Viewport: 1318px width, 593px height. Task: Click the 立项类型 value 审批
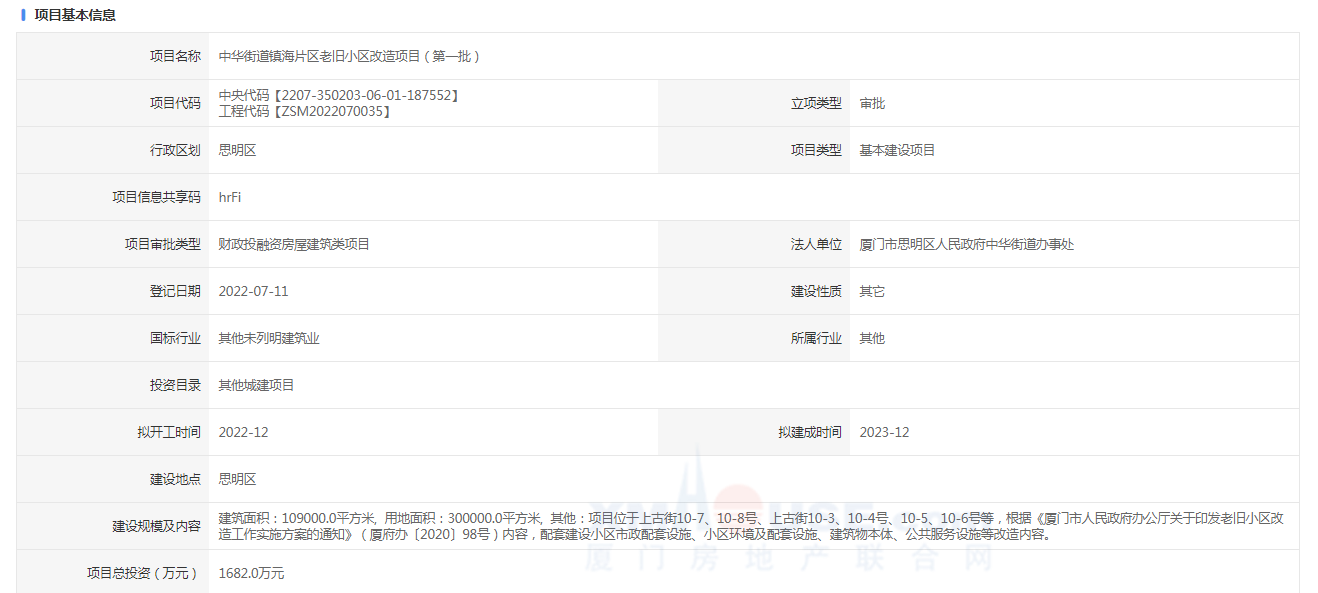point(872,103)
